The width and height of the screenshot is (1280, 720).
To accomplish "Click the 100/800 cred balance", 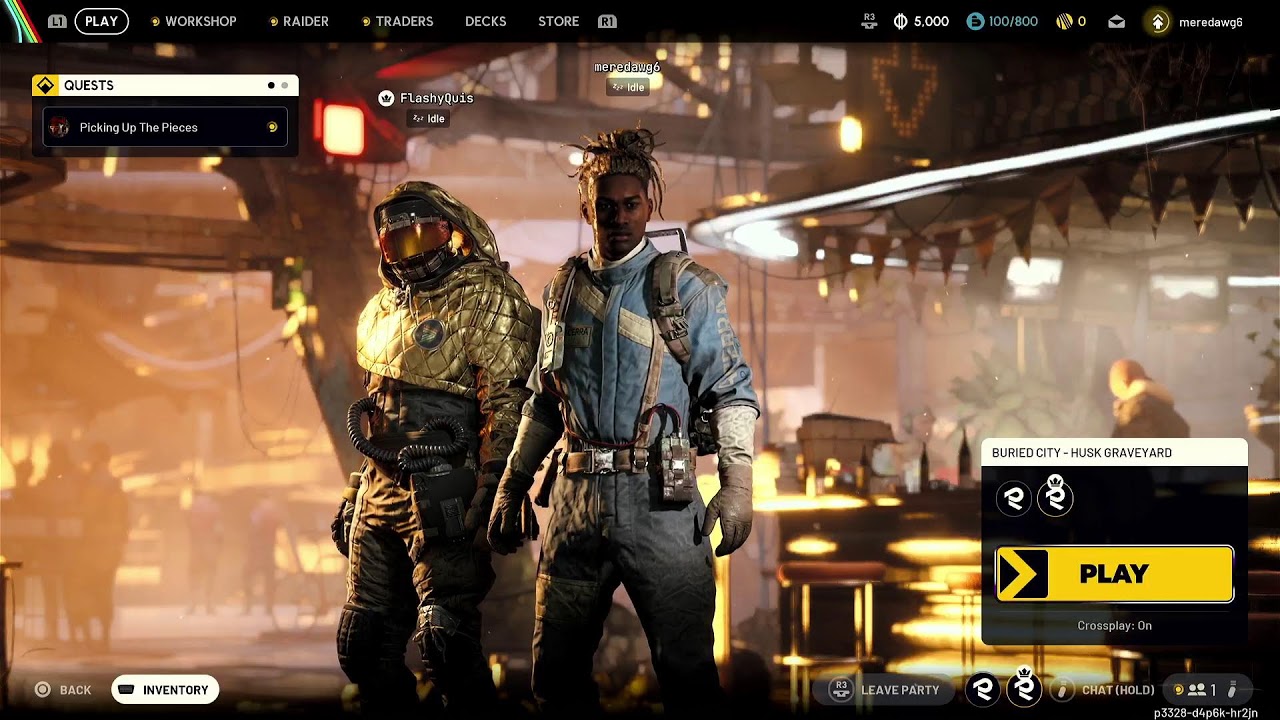I will pos(1013,21).
